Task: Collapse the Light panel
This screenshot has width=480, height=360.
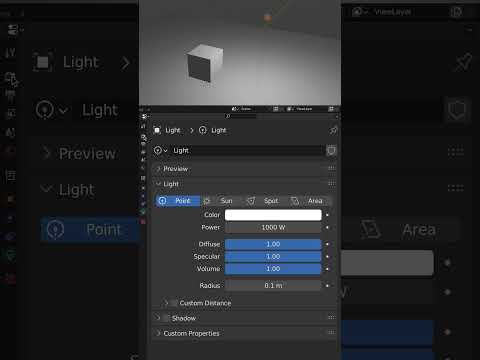Action: coord(158,184)
